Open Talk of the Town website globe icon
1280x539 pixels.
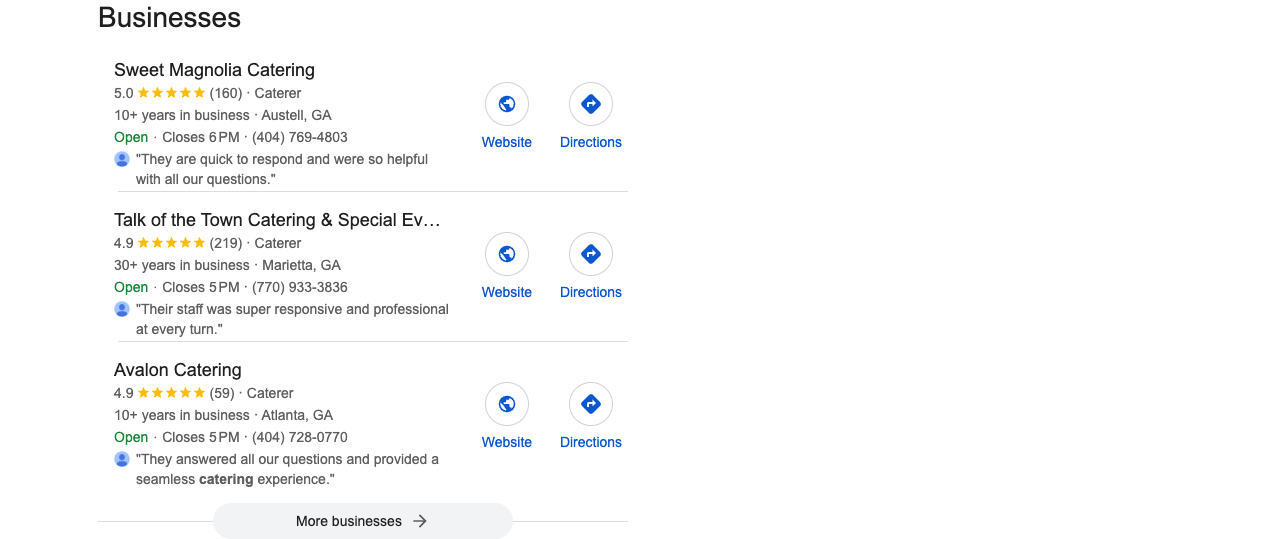point(507,254)
